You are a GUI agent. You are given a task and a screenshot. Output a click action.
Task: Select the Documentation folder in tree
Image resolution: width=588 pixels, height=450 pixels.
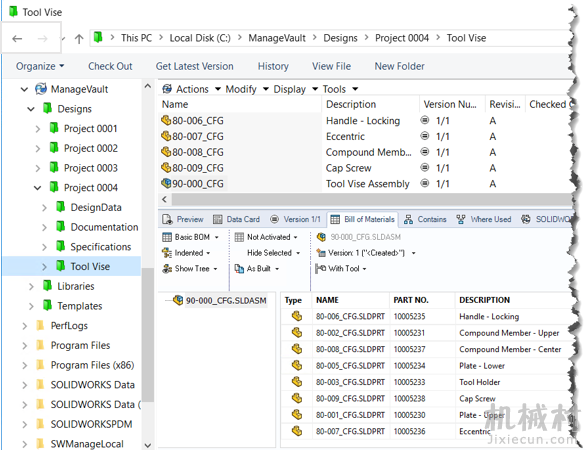click(x=104, y=227)
